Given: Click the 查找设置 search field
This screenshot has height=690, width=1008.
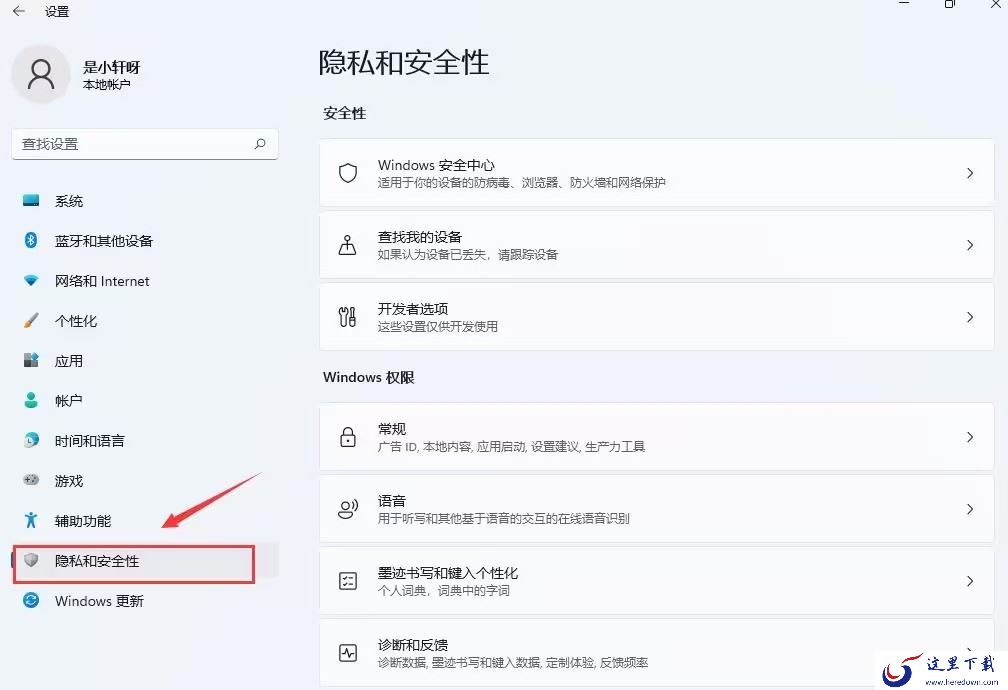Looking at the screenshot, I should click(145, 144).
